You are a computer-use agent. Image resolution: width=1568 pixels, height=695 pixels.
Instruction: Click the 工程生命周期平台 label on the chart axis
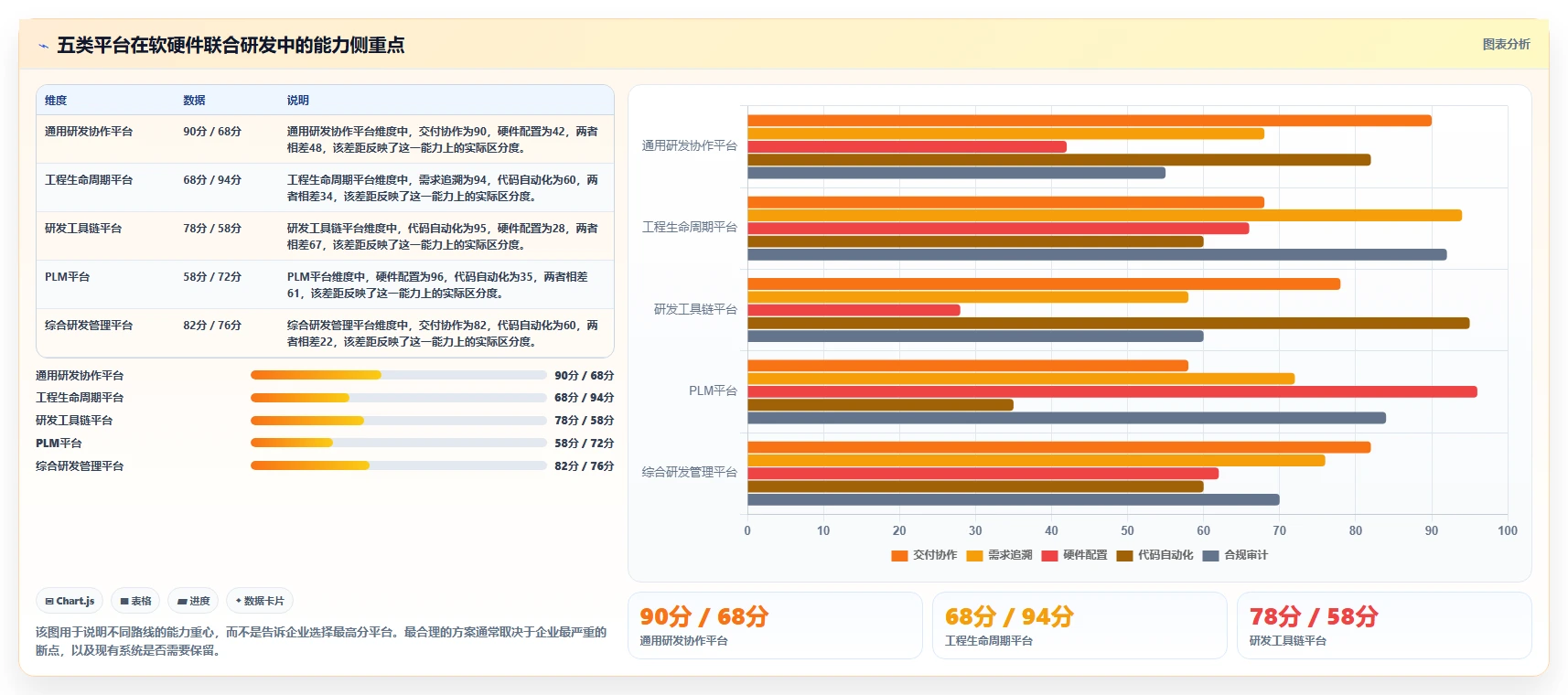pyautogui.click(x=689, y=227)
